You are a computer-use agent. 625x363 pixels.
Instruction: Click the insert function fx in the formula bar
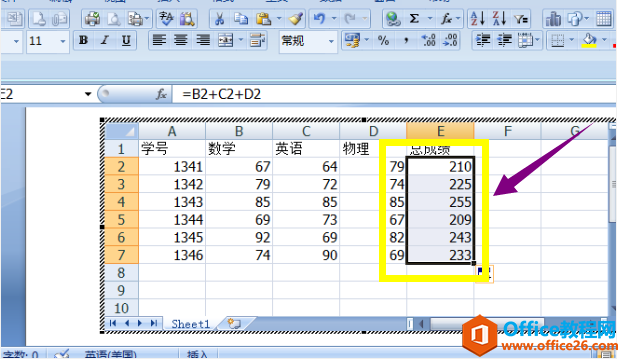(161, 94)
